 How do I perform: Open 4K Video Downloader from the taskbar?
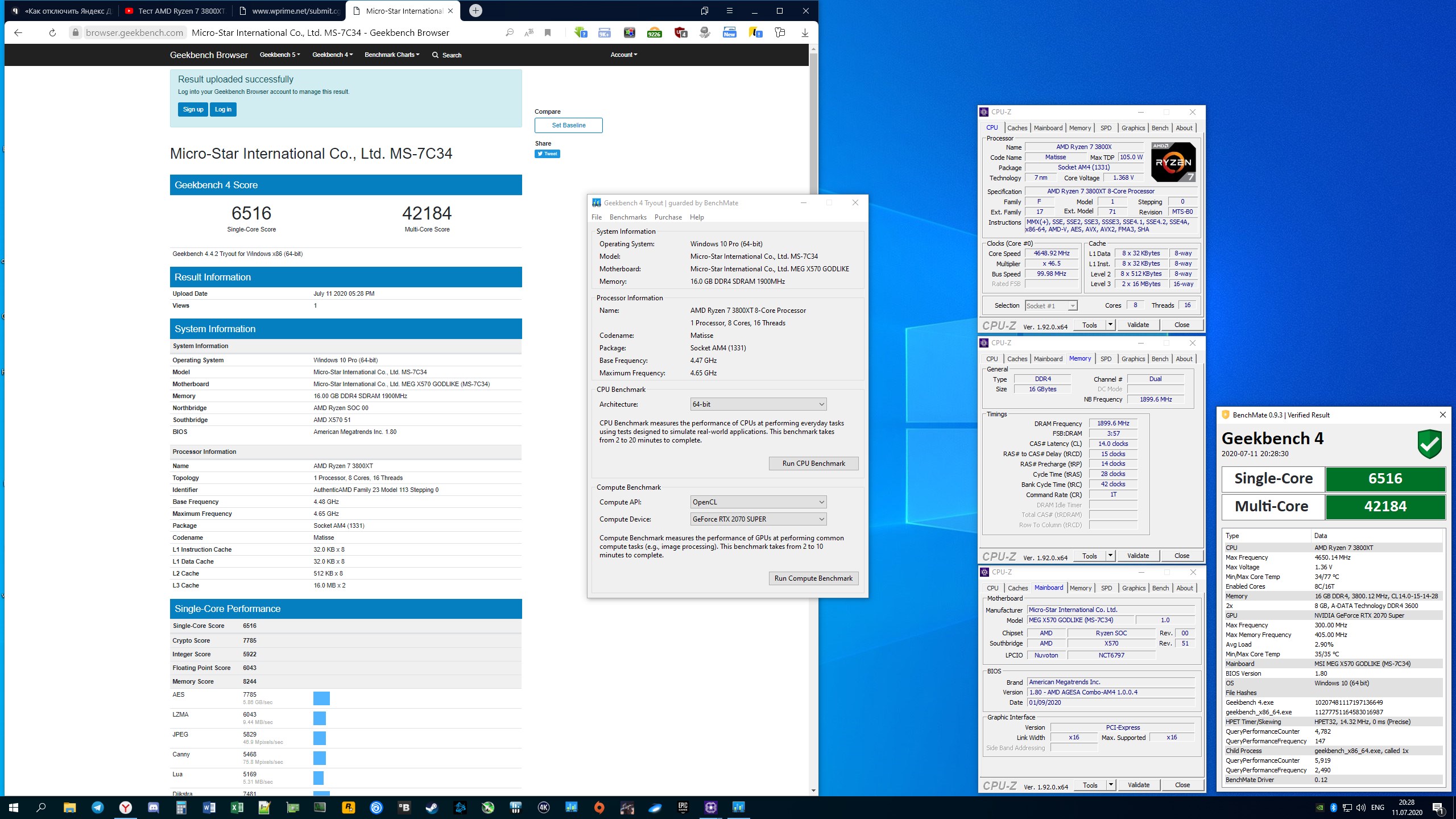[x=544, y=807]
